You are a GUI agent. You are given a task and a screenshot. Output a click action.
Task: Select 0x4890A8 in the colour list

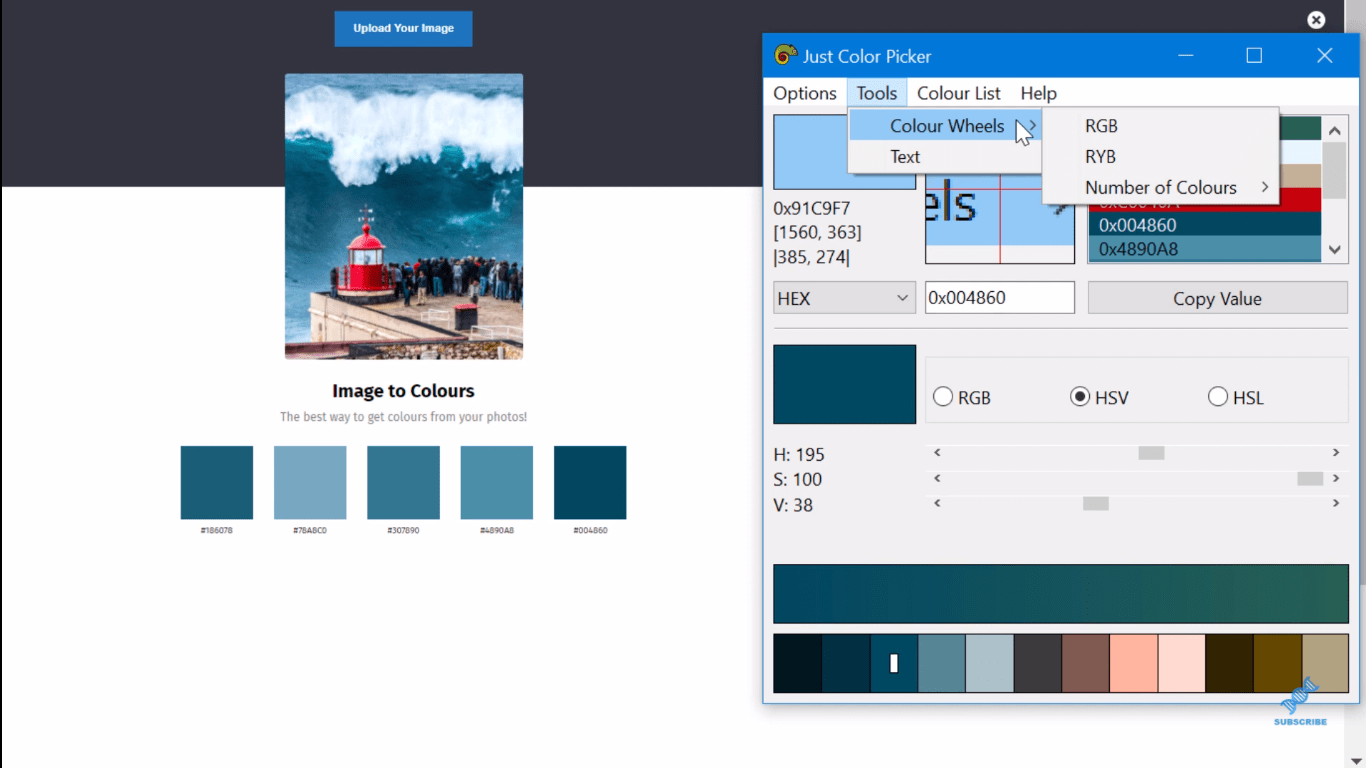[x=1205, y=249]
